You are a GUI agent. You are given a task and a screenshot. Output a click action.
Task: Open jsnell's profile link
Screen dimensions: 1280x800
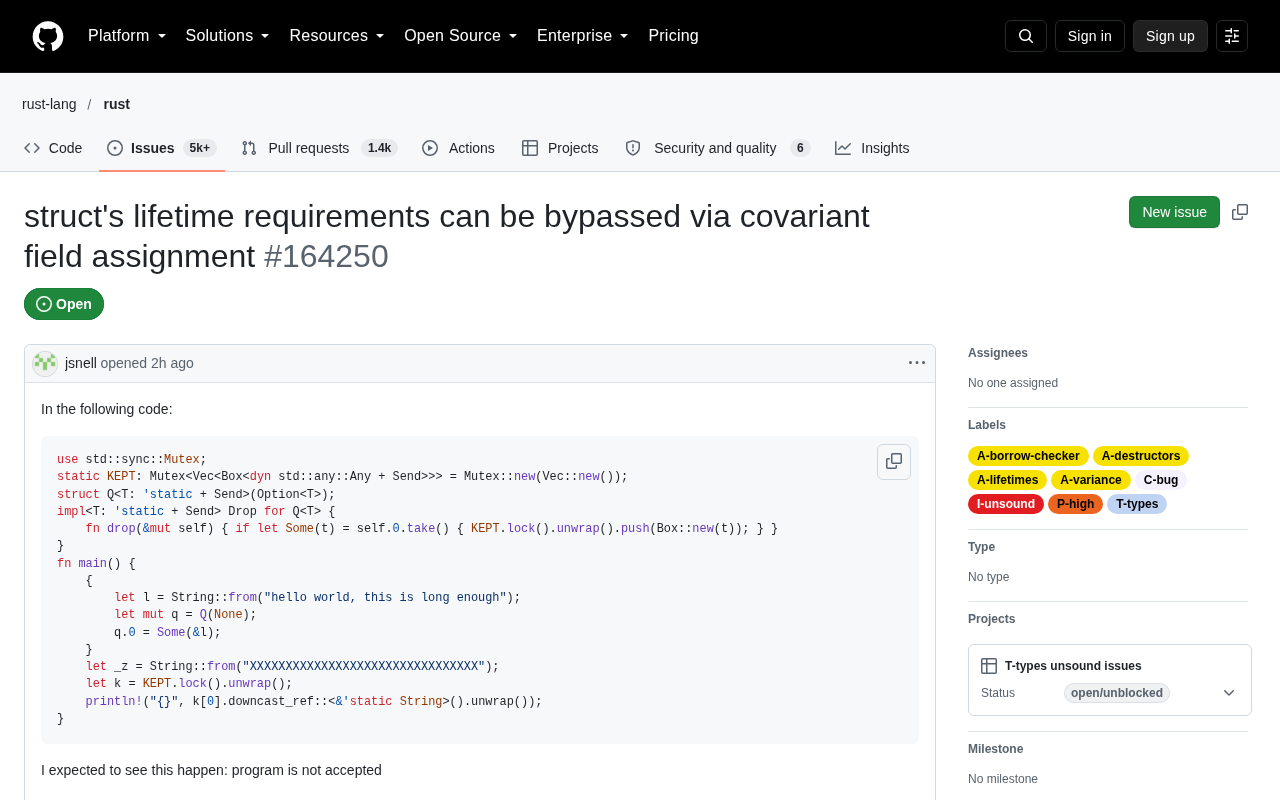[81, 363]
